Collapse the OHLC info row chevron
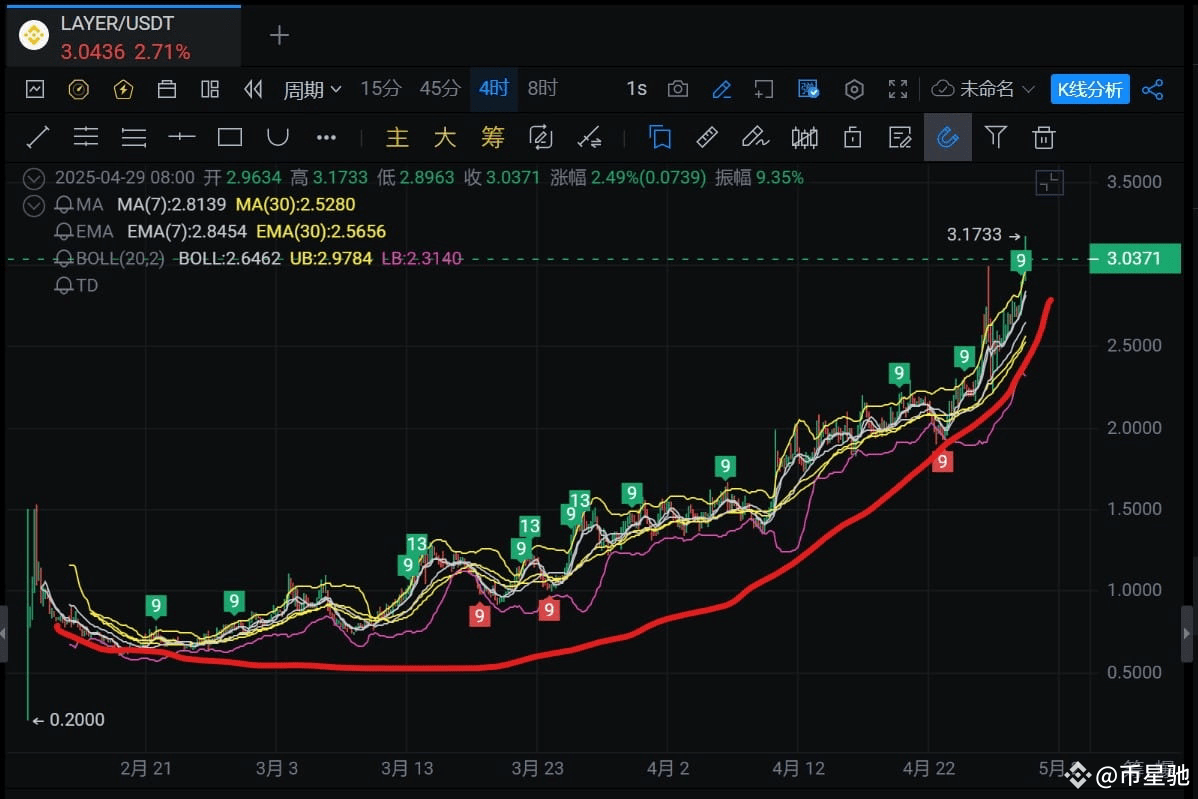 pos(34,179)
